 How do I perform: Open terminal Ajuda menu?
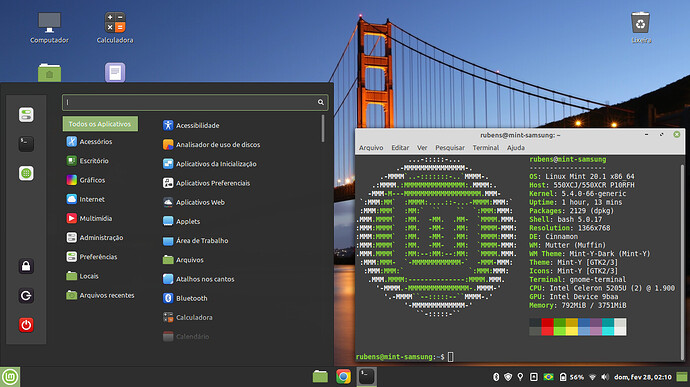tap(515, 147)
